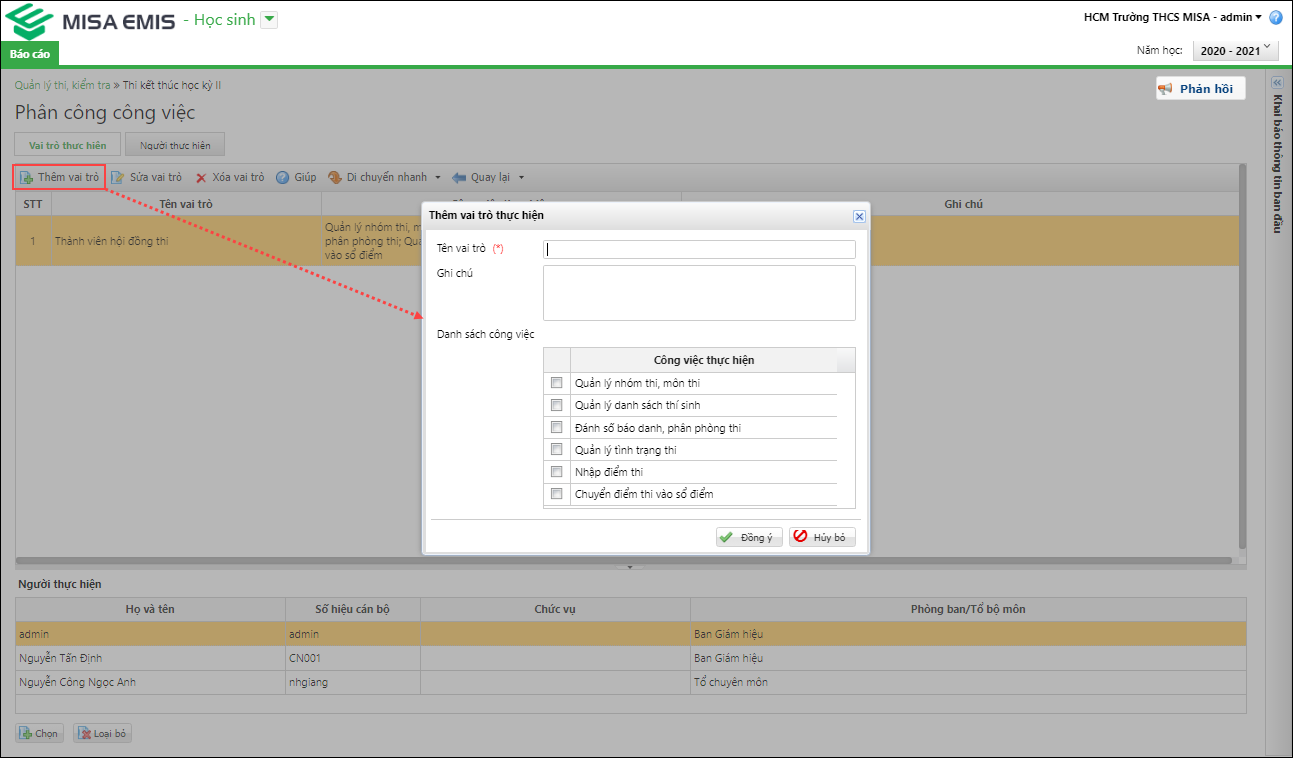
Task: Focus the Ghi chú text area
Action: (x=699, y=293)
